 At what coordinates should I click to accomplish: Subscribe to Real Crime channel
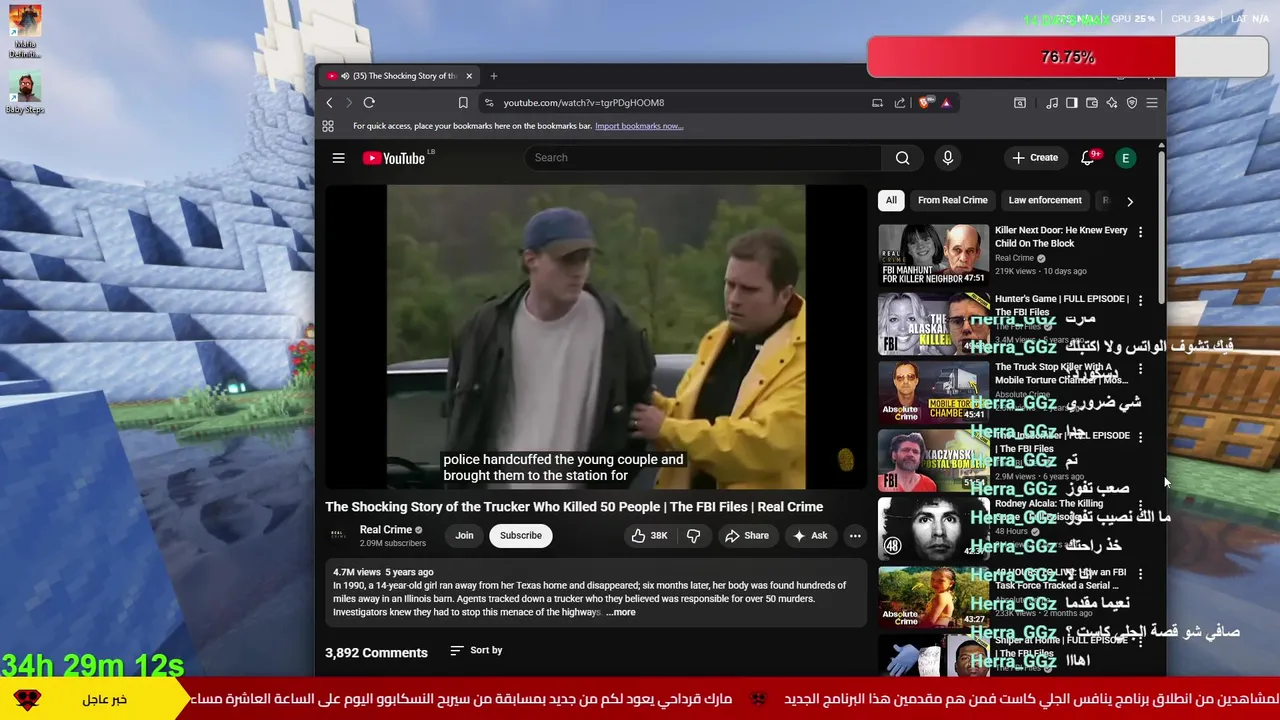[521, 536]
